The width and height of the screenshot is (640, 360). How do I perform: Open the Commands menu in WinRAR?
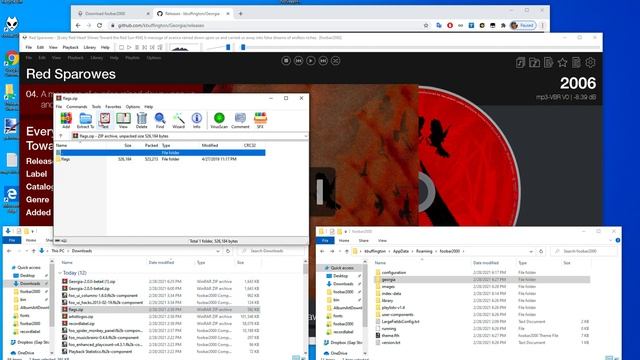click(x=77, y=107)
